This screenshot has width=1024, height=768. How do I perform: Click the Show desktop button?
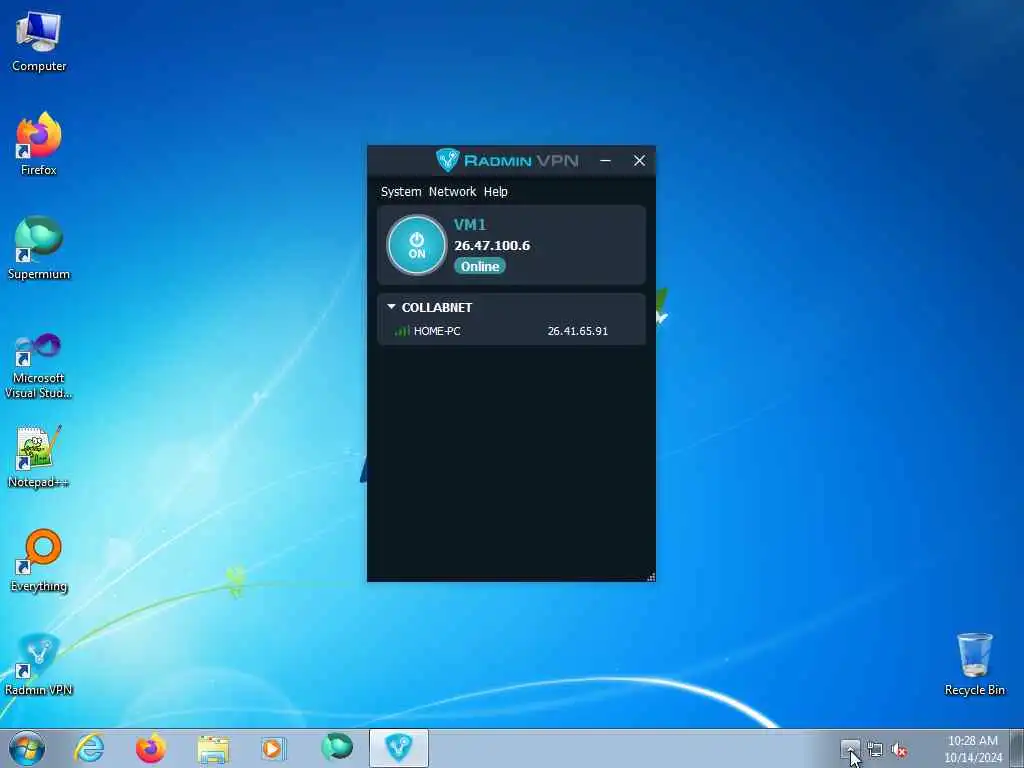(x=1017, y=748)
